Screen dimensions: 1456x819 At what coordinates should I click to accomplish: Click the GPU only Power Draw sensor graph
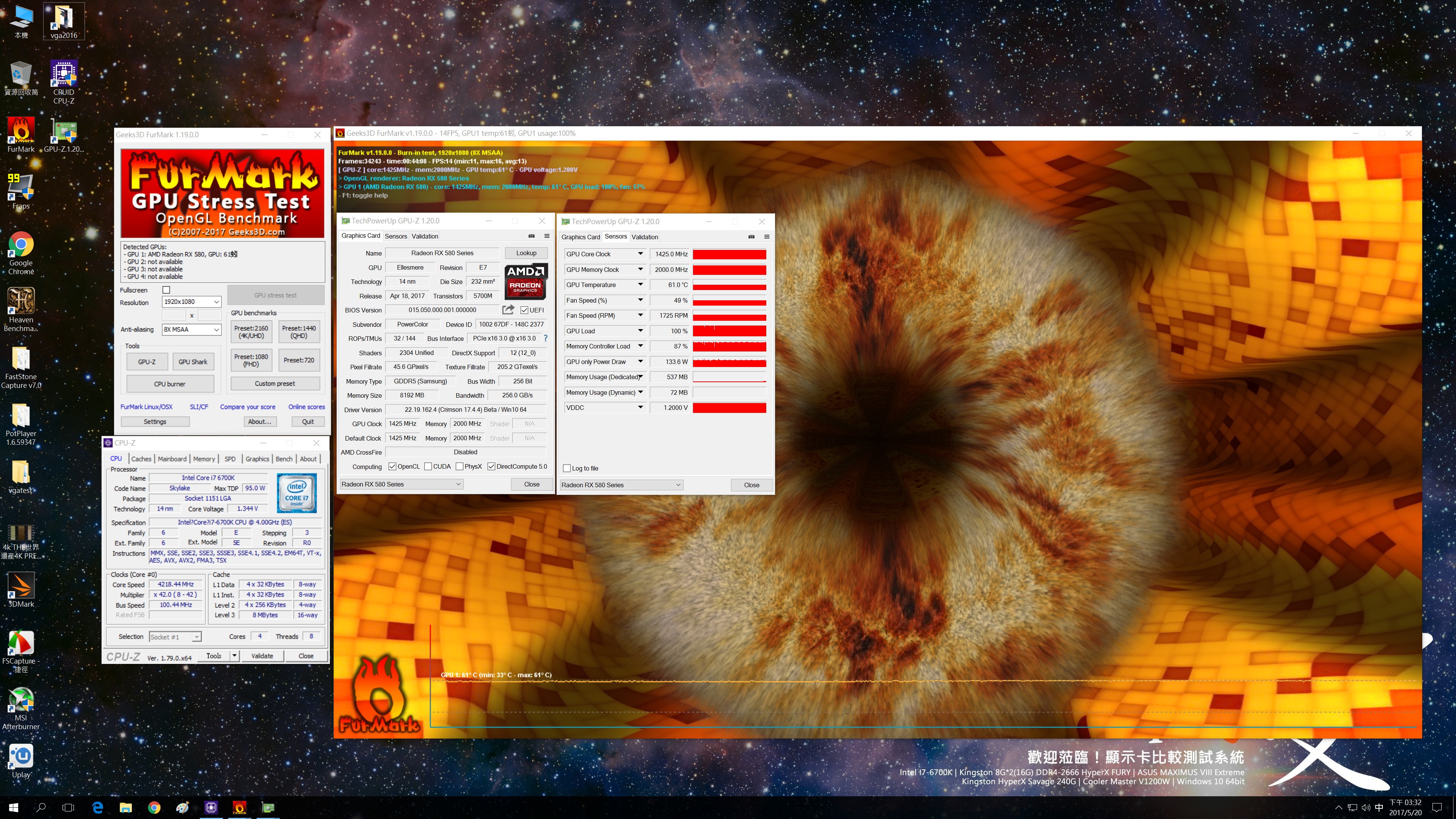[730, 362]
